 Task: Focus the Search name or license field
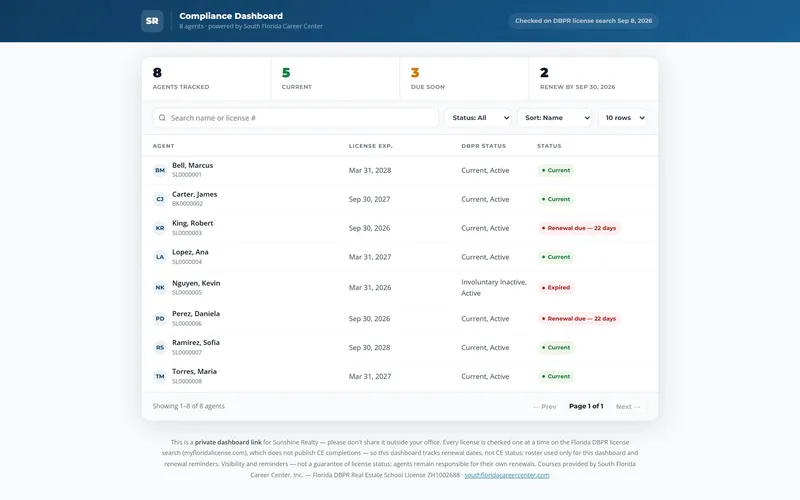click(x=295, y=118)
